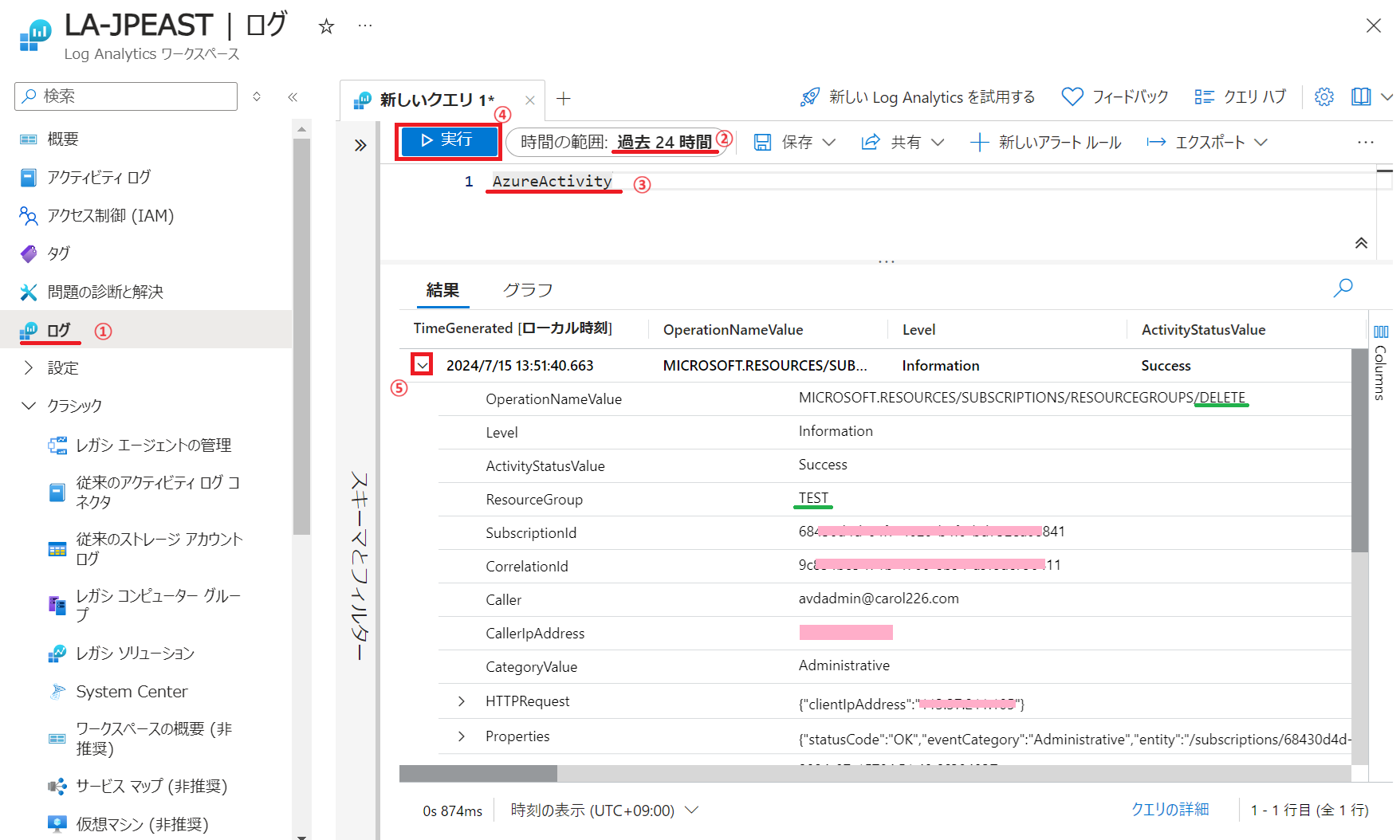Create 新しいアラート ルール
1400x840 pixels.
(1045, 142)
